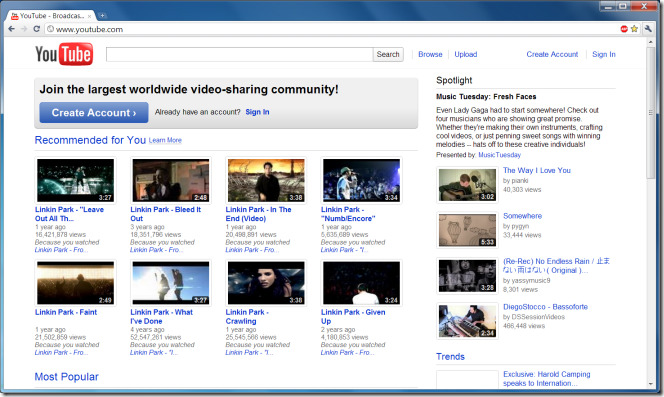Open the What I've Done video thumbnail

point(171,283)
